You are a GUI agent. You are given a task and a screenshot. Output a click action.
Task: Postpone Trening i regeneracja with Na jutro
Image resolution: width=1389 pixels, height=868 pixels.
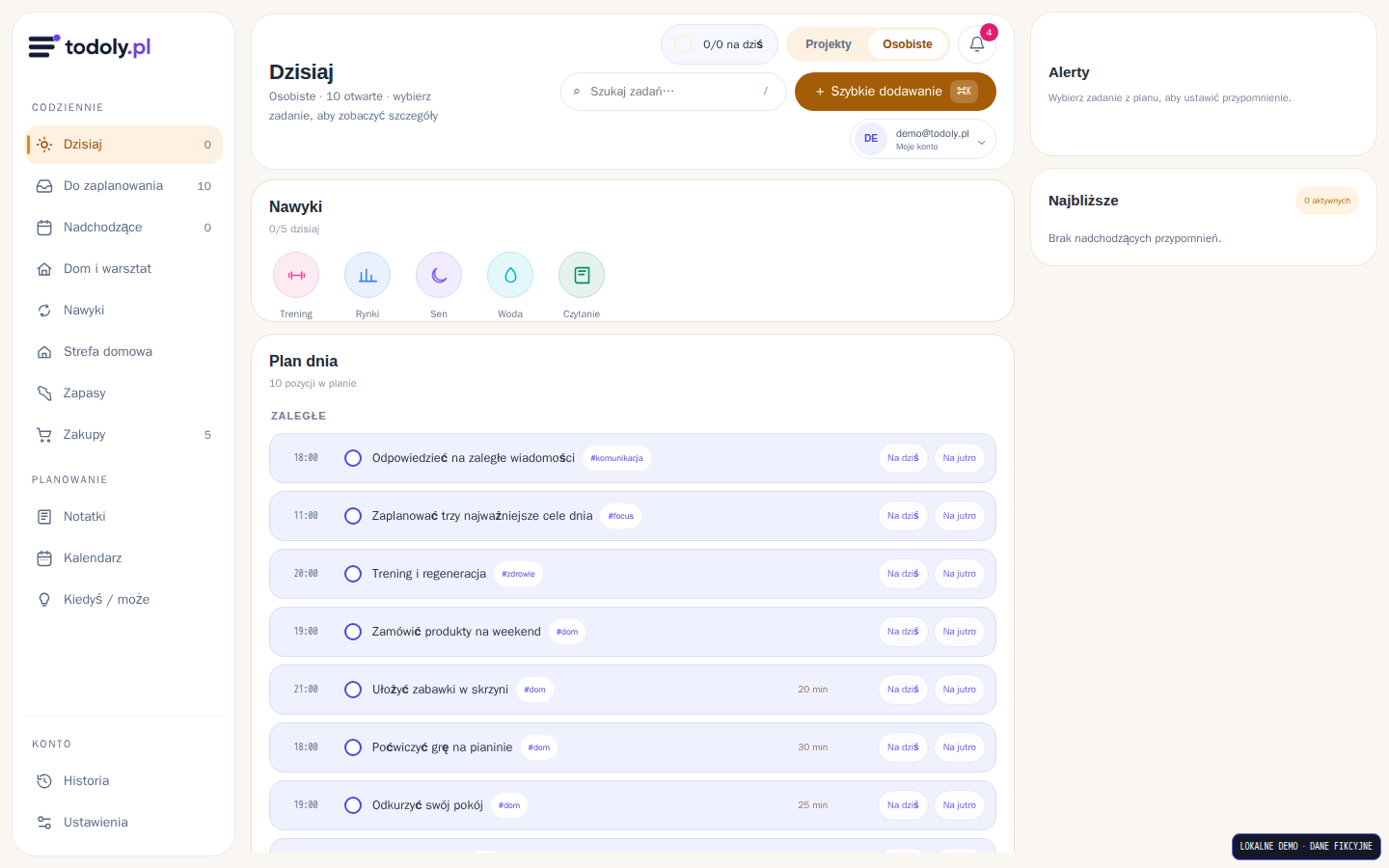(x=960, y=574)
